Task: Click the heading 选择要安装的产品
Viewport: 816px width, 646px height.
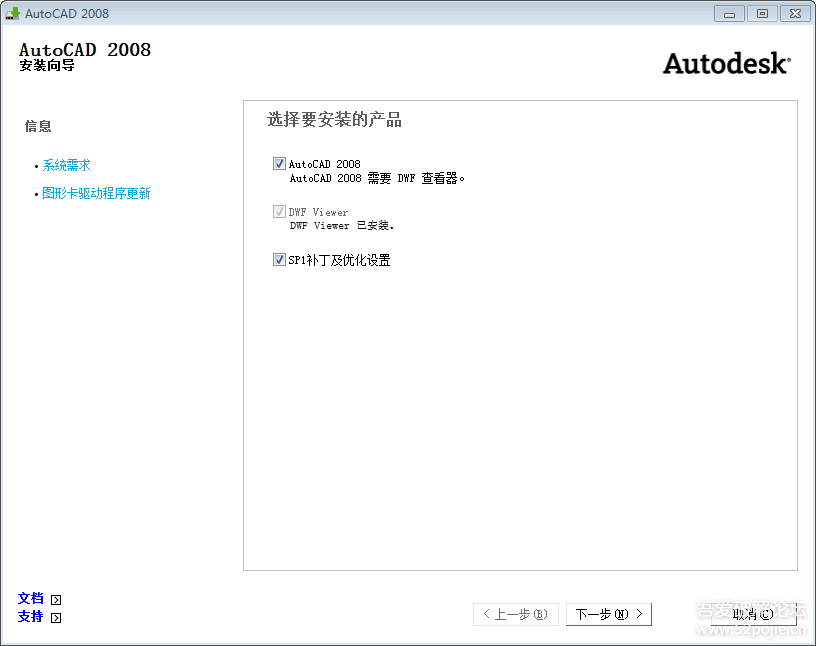Action: (x=334, y=120)
